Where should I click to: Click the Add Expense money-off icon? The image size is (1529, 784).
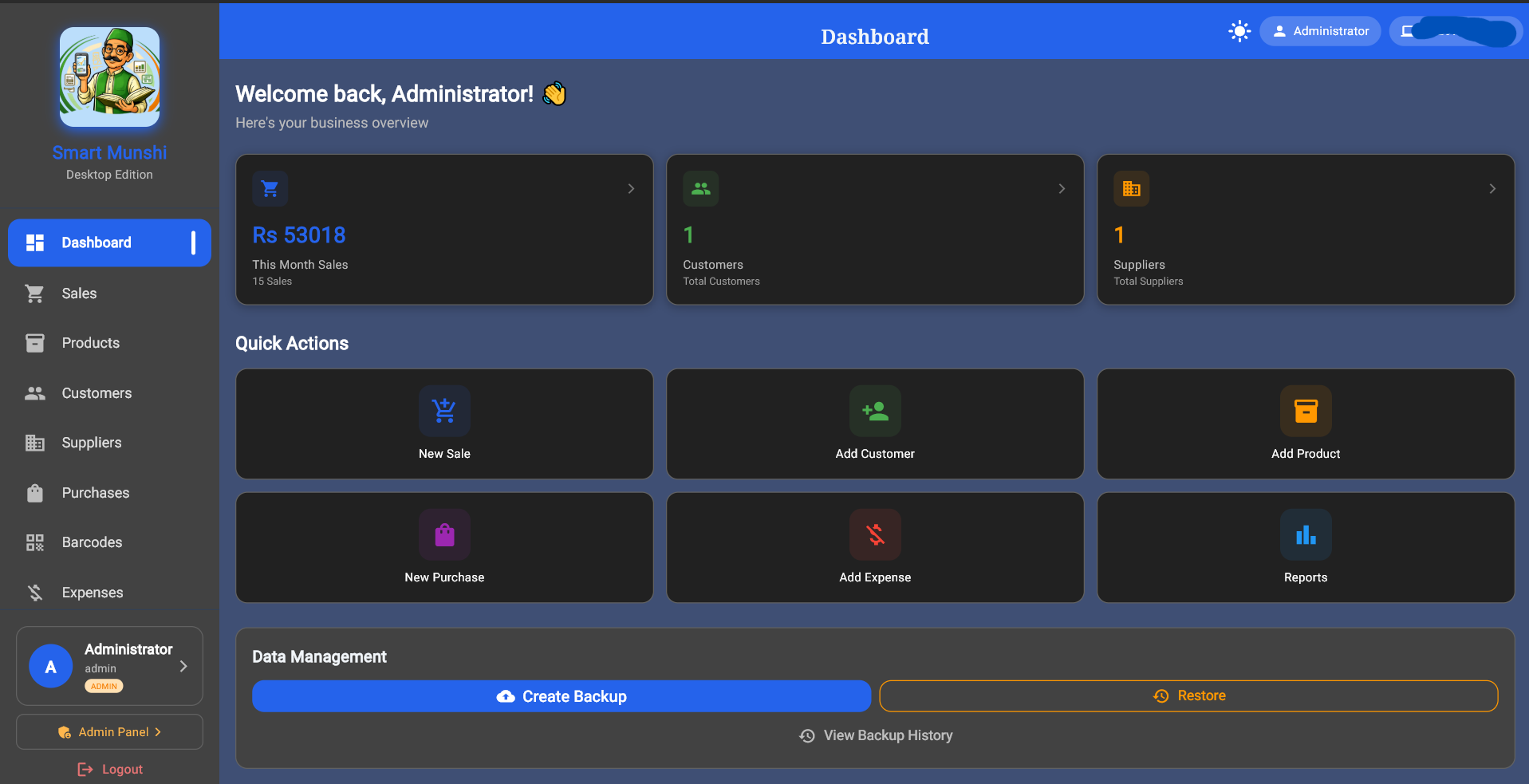[875, 534]
